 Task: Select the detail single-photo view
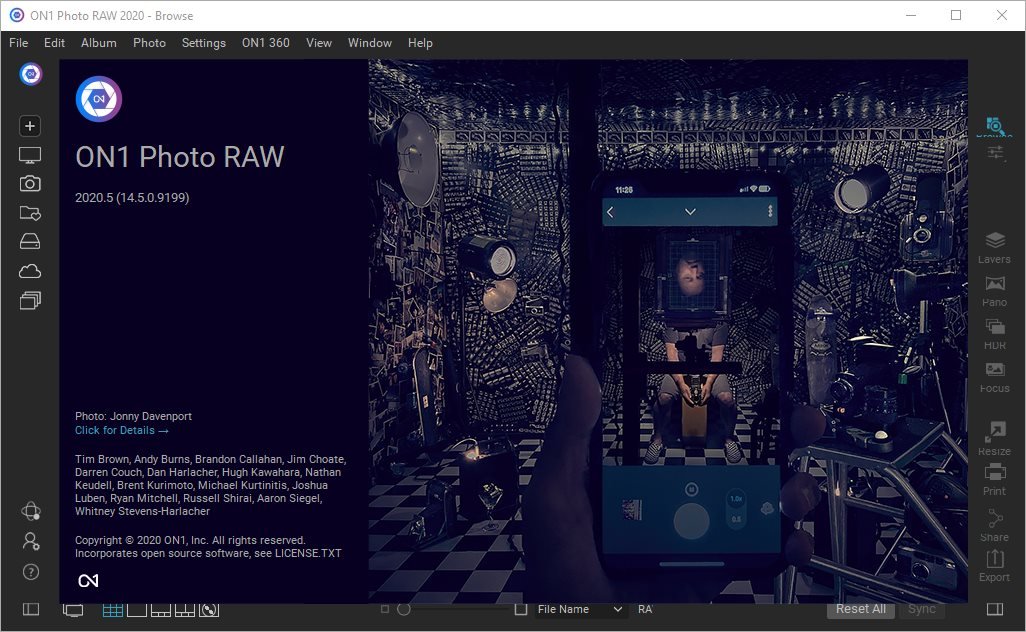(x=137, y=610)
